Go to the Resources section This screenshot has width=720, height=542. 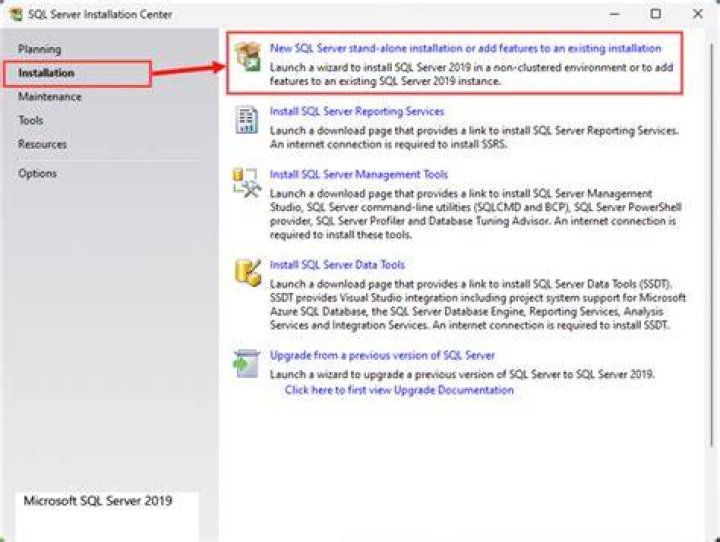[x=42, y=144]
